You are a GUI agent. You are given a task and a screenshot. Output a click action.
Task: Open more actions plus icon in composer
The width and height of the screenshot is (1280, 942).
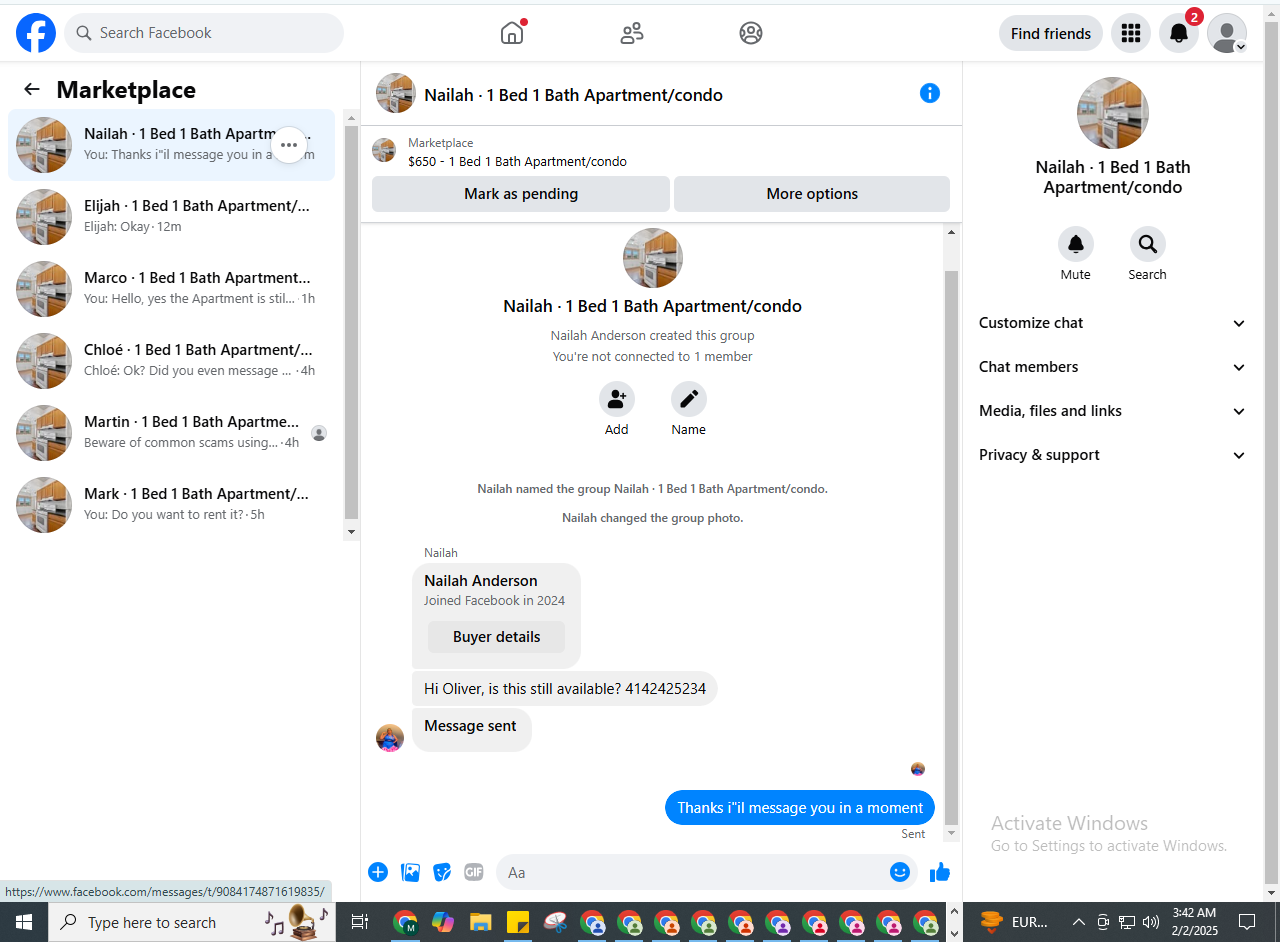coord(378,872)
